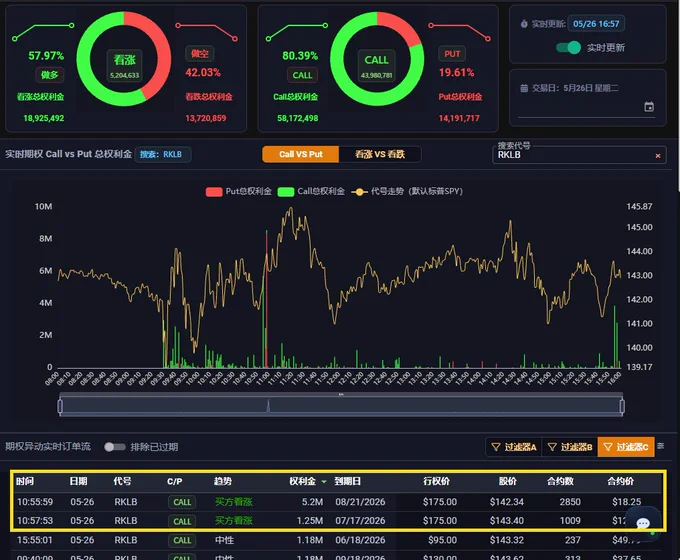Click the 看涨 donut chart center
The image size is (680, 560).
(x=124, y=65)
